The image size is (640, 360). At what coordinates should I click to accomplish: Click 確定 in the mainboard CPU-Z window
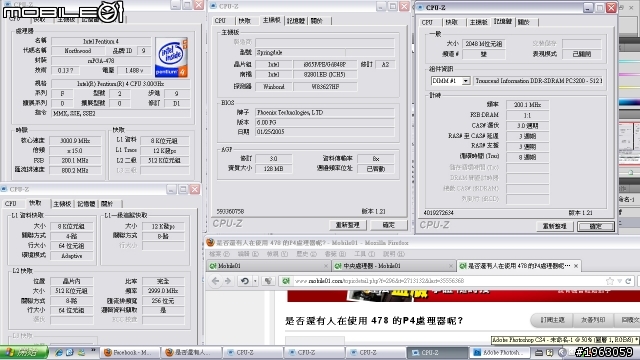(389, 225)
